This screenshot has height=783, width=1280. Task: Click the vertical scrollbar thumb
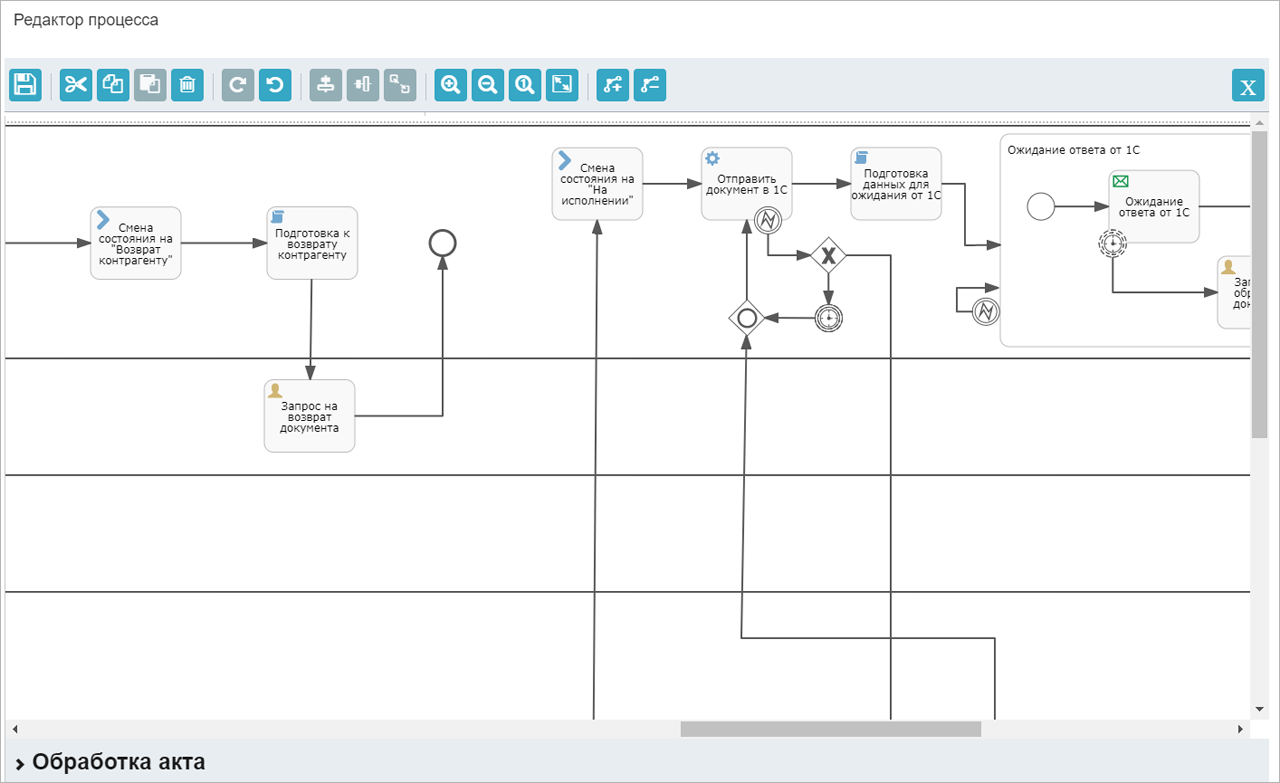[x=1259, y=285]
